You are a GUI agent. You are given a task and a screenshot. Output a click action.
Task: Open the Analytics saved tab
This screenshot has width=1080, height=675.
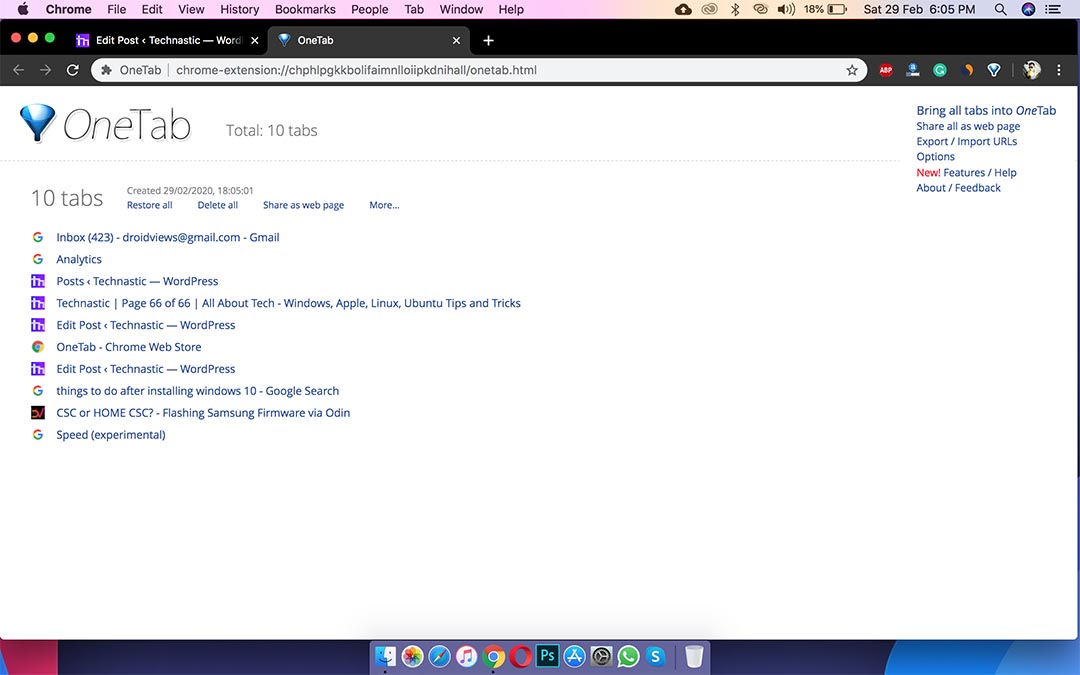click(x=79, y=259)
